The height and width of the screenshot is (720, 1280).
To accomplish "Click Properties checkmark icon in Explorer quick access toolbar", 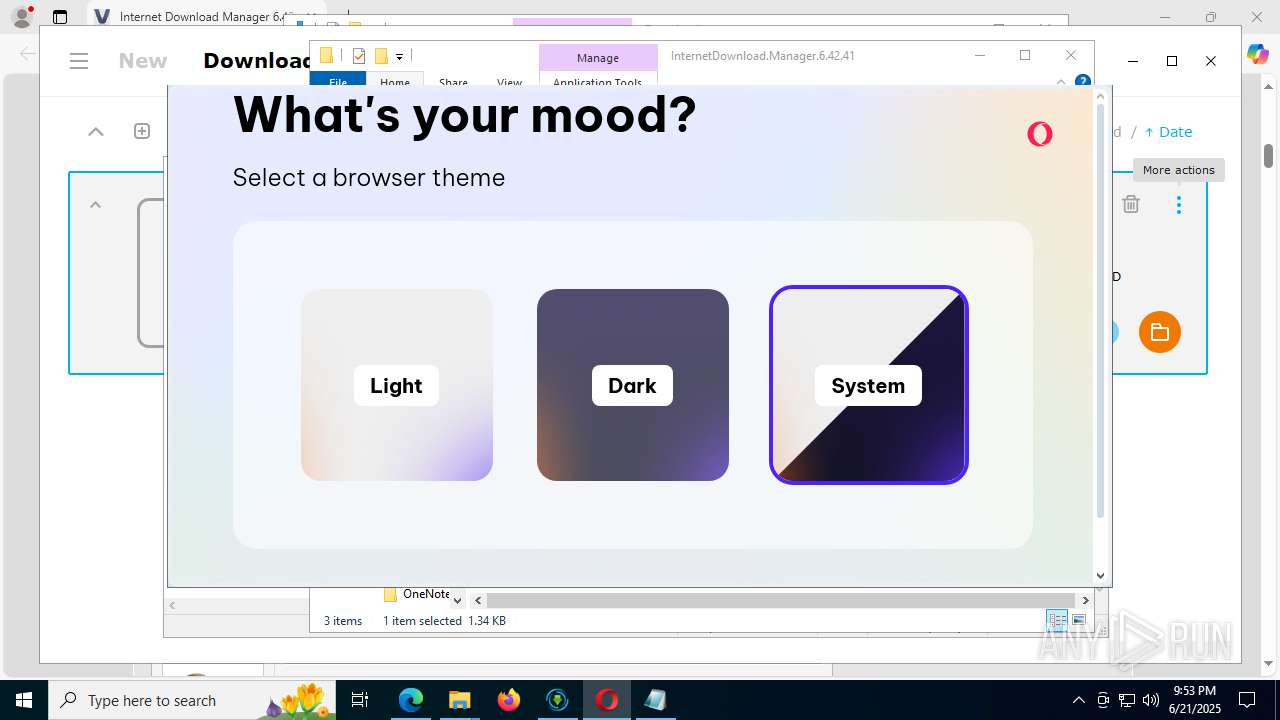I will click(359, 56).
